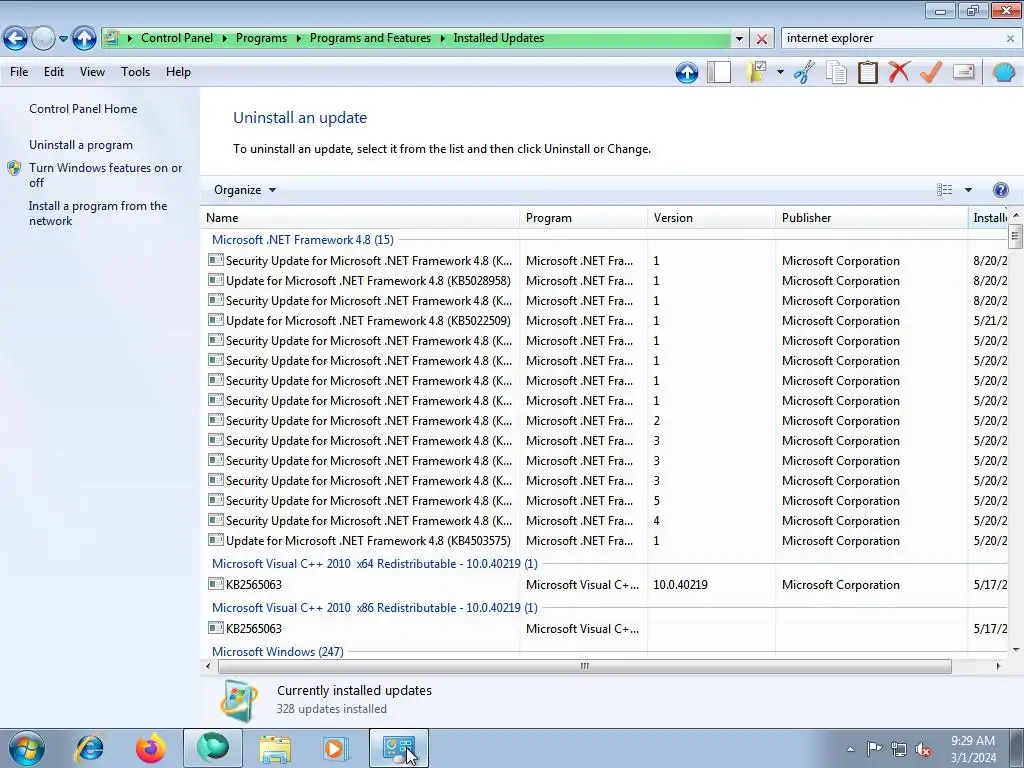This screenshot has height=768, width=1024.
Task: Open the Organize dropdown menu
Action: tap(245, 189)
